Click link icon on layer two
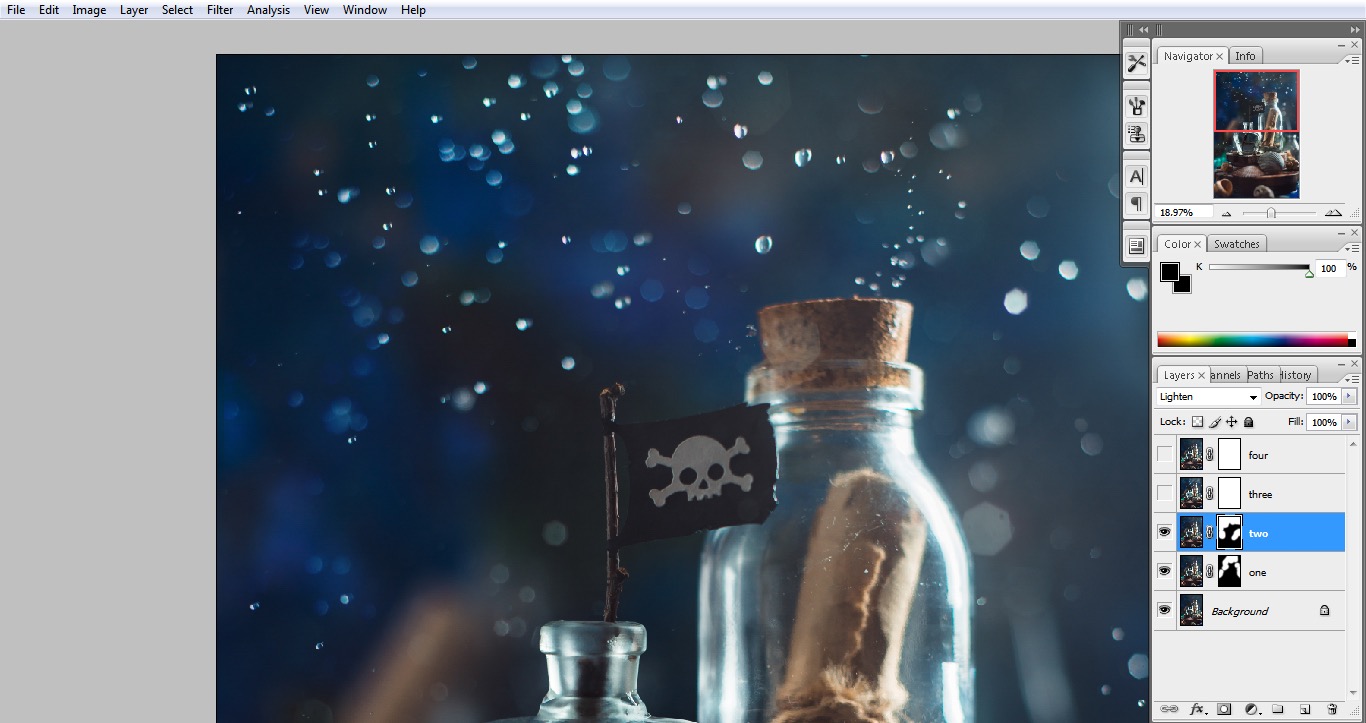 pos(1210,533)
